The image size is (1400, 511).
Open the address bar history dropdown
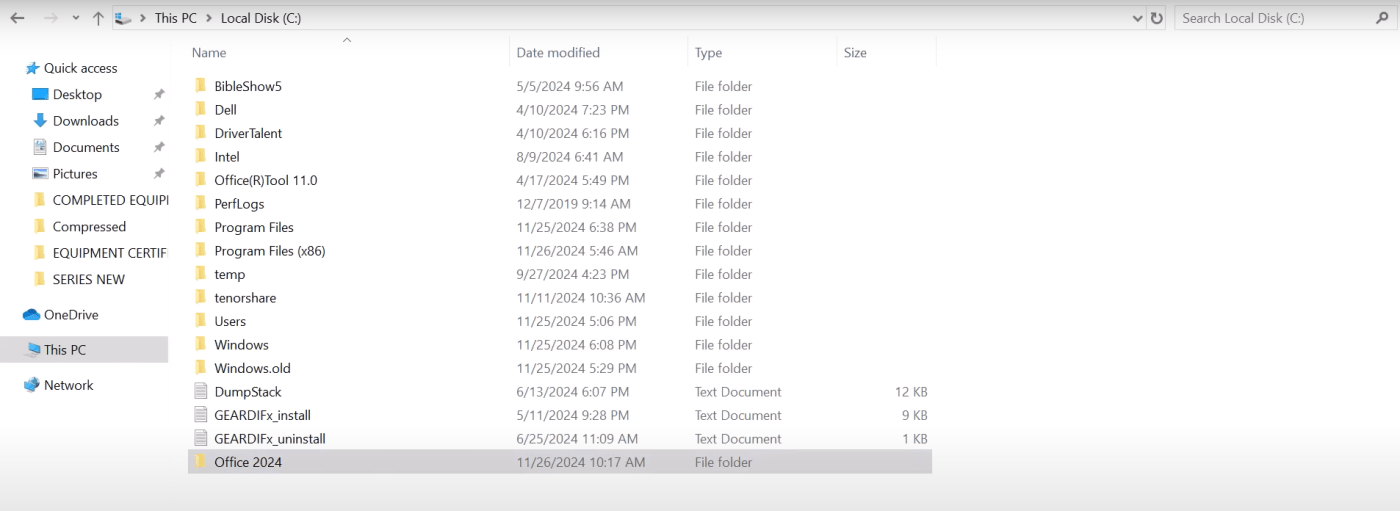(1137, 18)
